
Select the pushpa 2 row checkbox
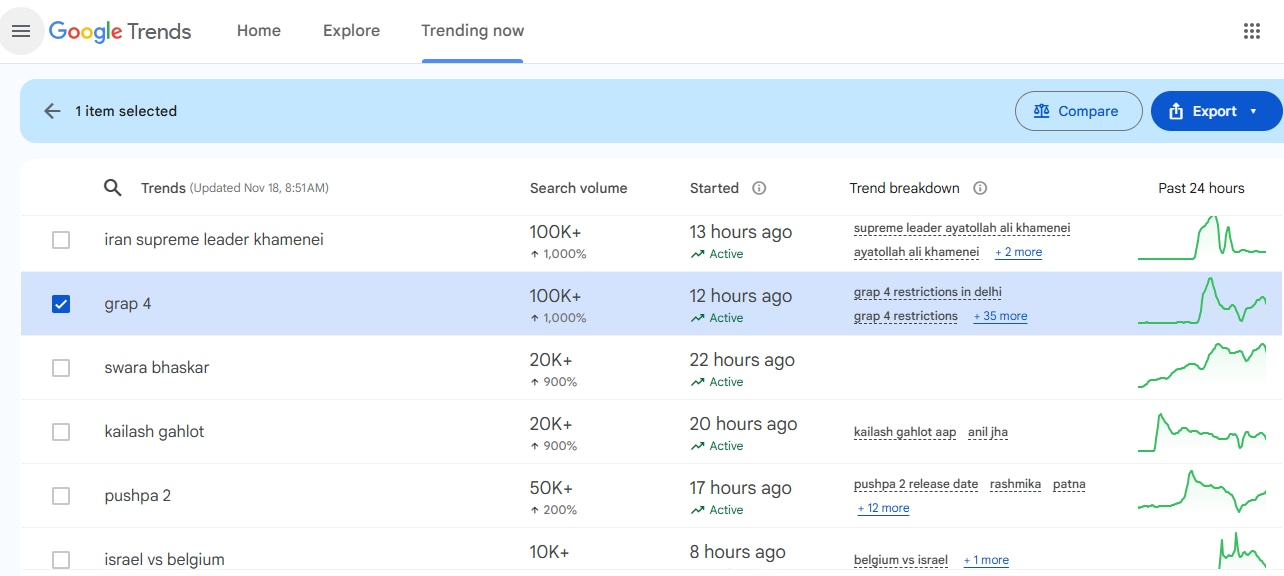[x=61, y=496]
